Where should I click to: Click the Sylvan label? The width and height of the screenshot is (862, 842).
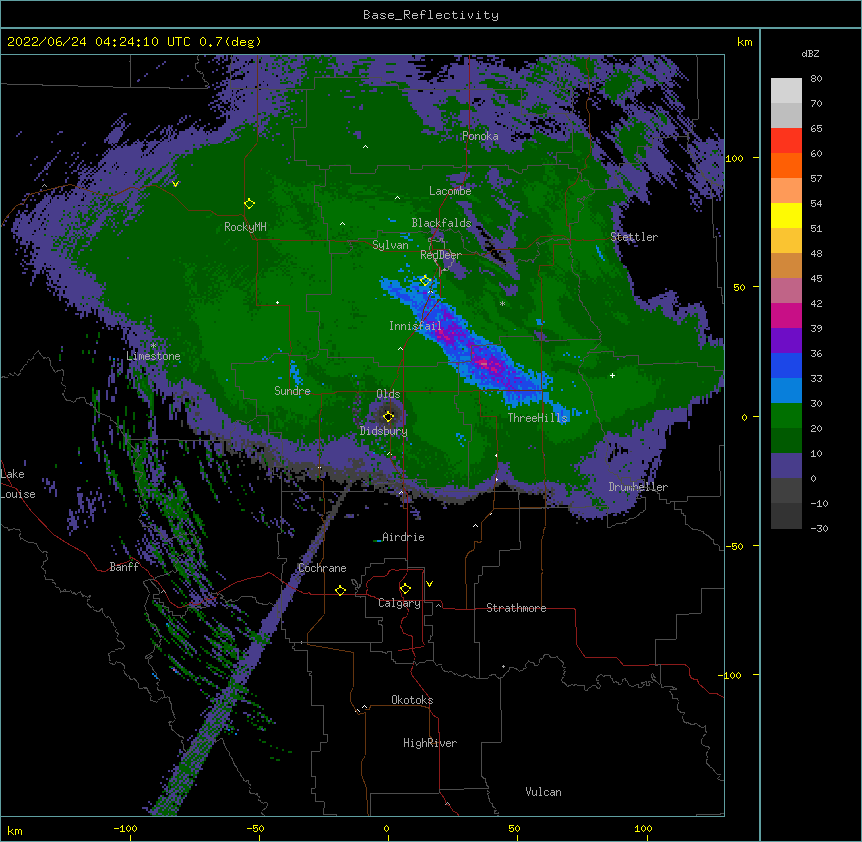pos(390,245)
